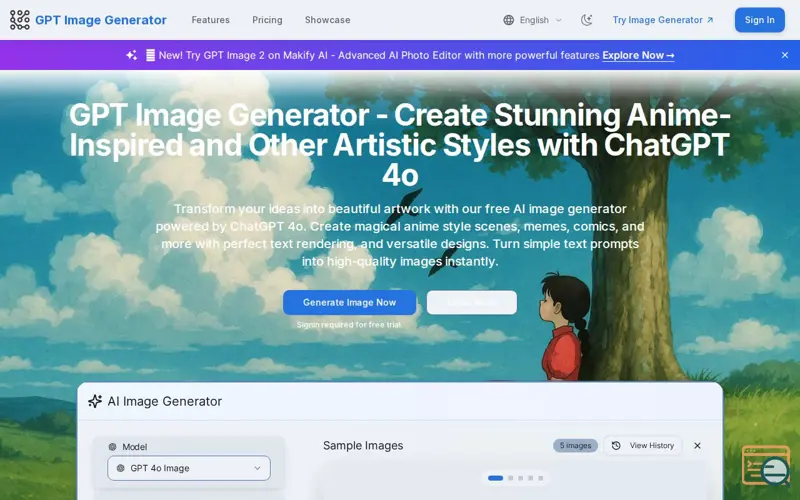This screenshot has width=800, height=500.
Task: Open the GPT 4o Image model dropdown
Action: (x=189, y=468)
